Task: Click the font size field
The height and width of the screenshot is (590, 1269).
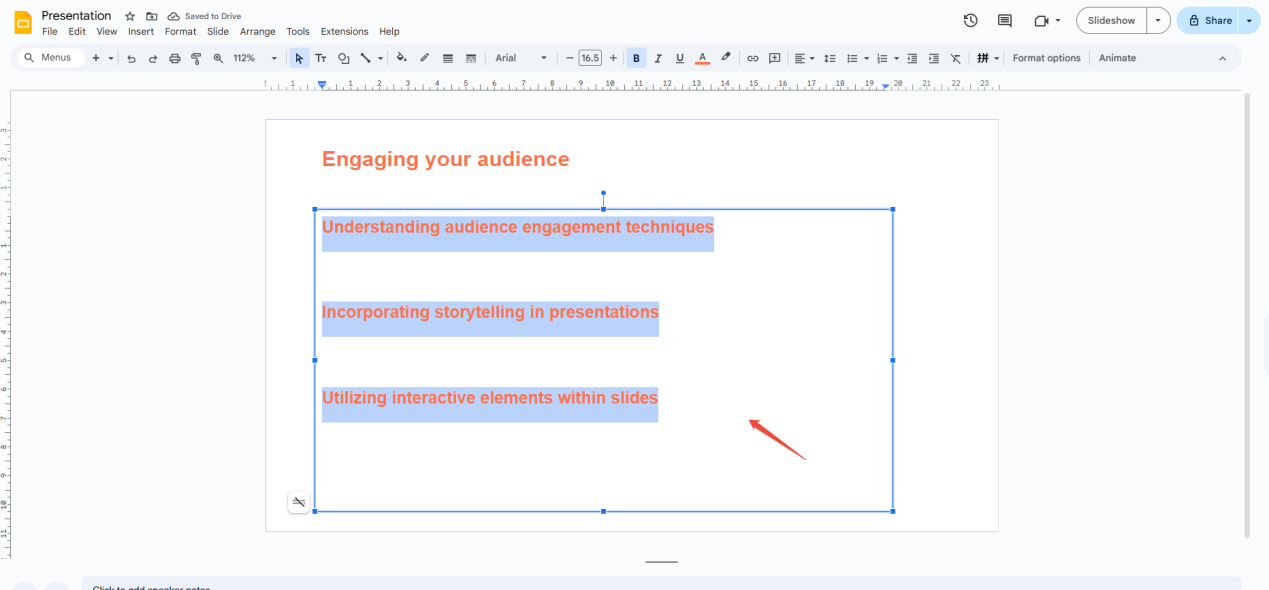Action: (x=590, y=58)
